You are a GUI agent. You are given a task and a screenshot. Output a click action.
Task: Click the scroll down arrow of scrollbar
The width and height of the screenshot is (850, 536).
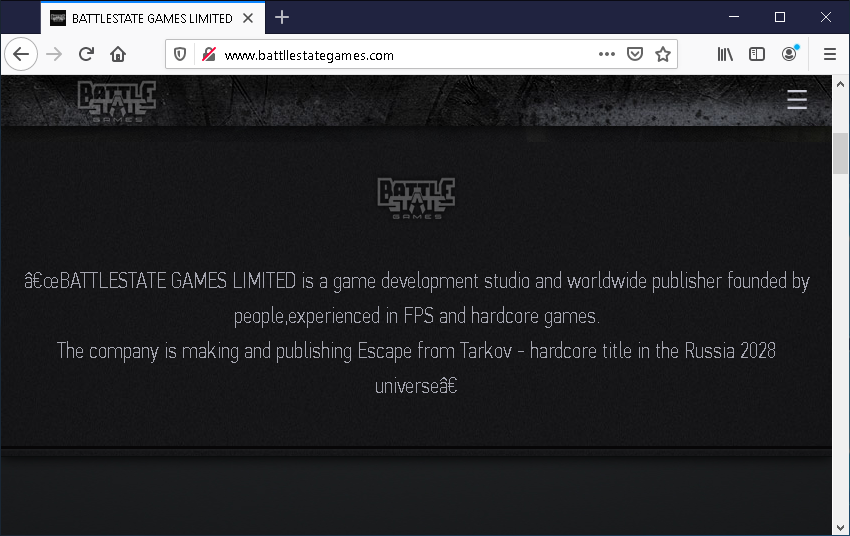840,527
